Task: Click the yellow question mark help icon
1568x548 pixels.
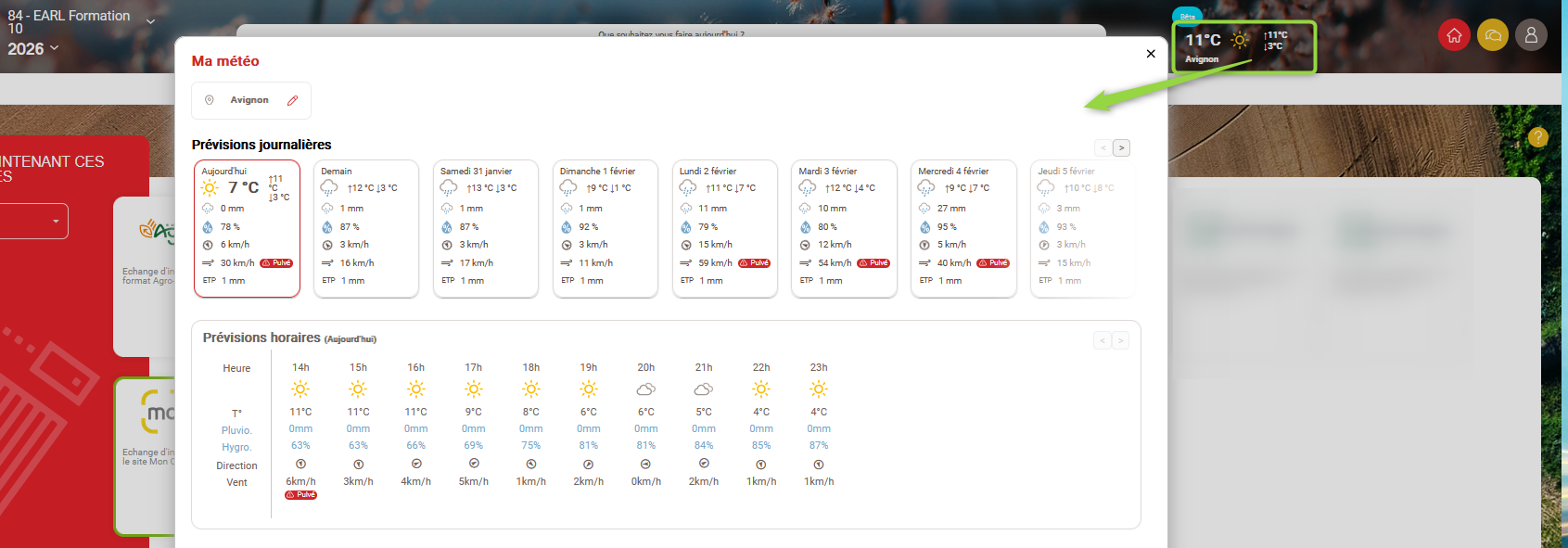Action: (1537, 137)
